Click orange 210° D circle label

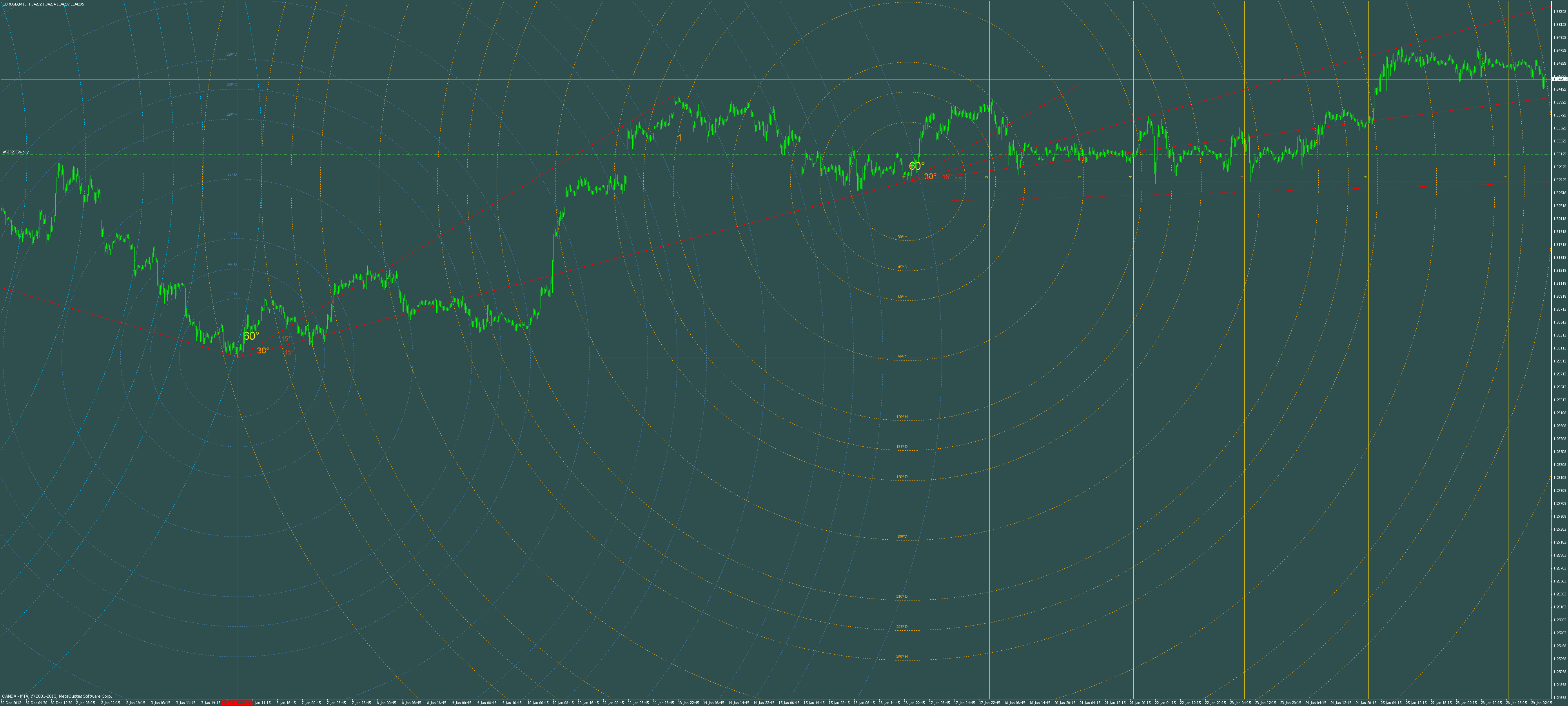coord(902,596)
